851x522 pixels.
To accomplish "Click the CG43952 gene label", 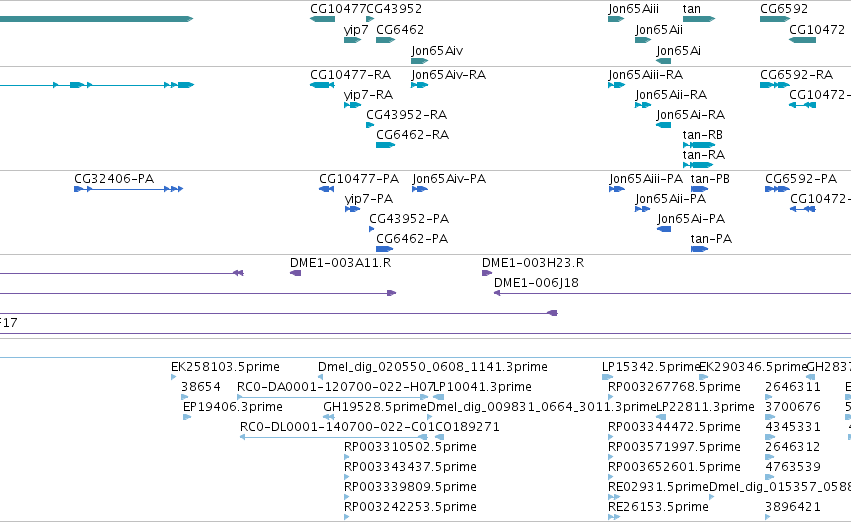I will [394, 9].
